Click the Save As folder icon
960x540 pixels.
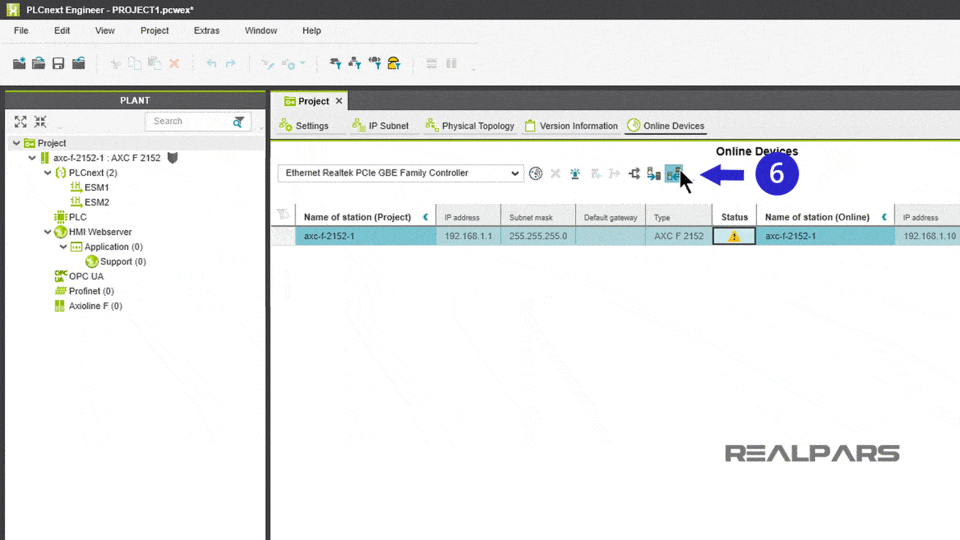point(78,63)
